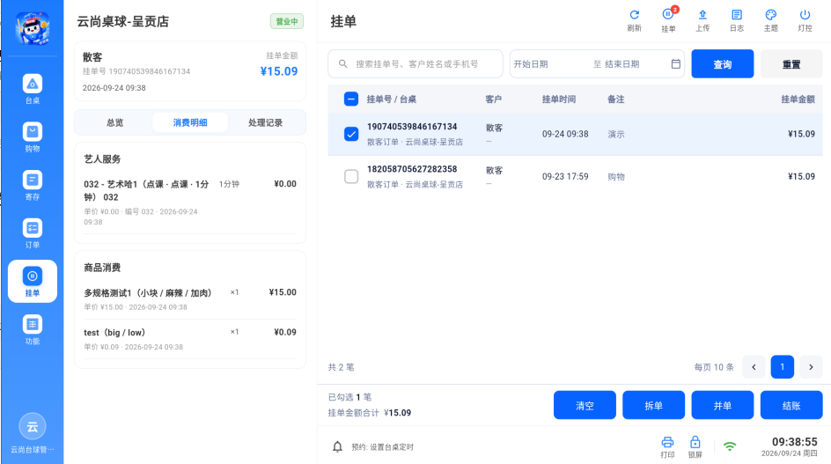Go to next page arrow
The image size is (831, 464).
(x=811, y=367)
